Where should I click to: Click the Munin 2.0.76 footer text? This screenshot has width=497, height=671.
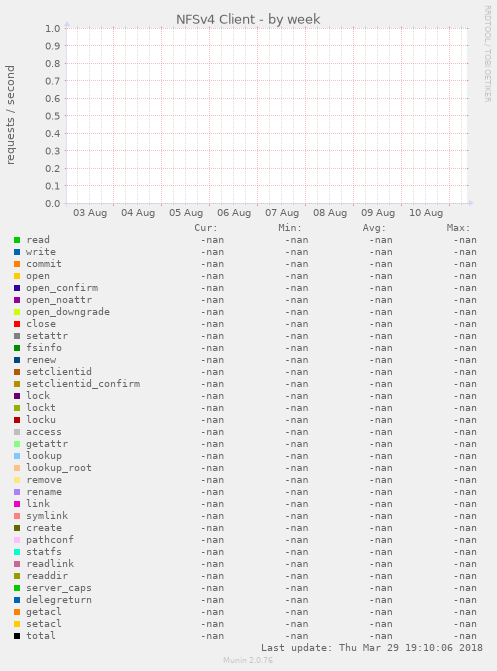248,660
